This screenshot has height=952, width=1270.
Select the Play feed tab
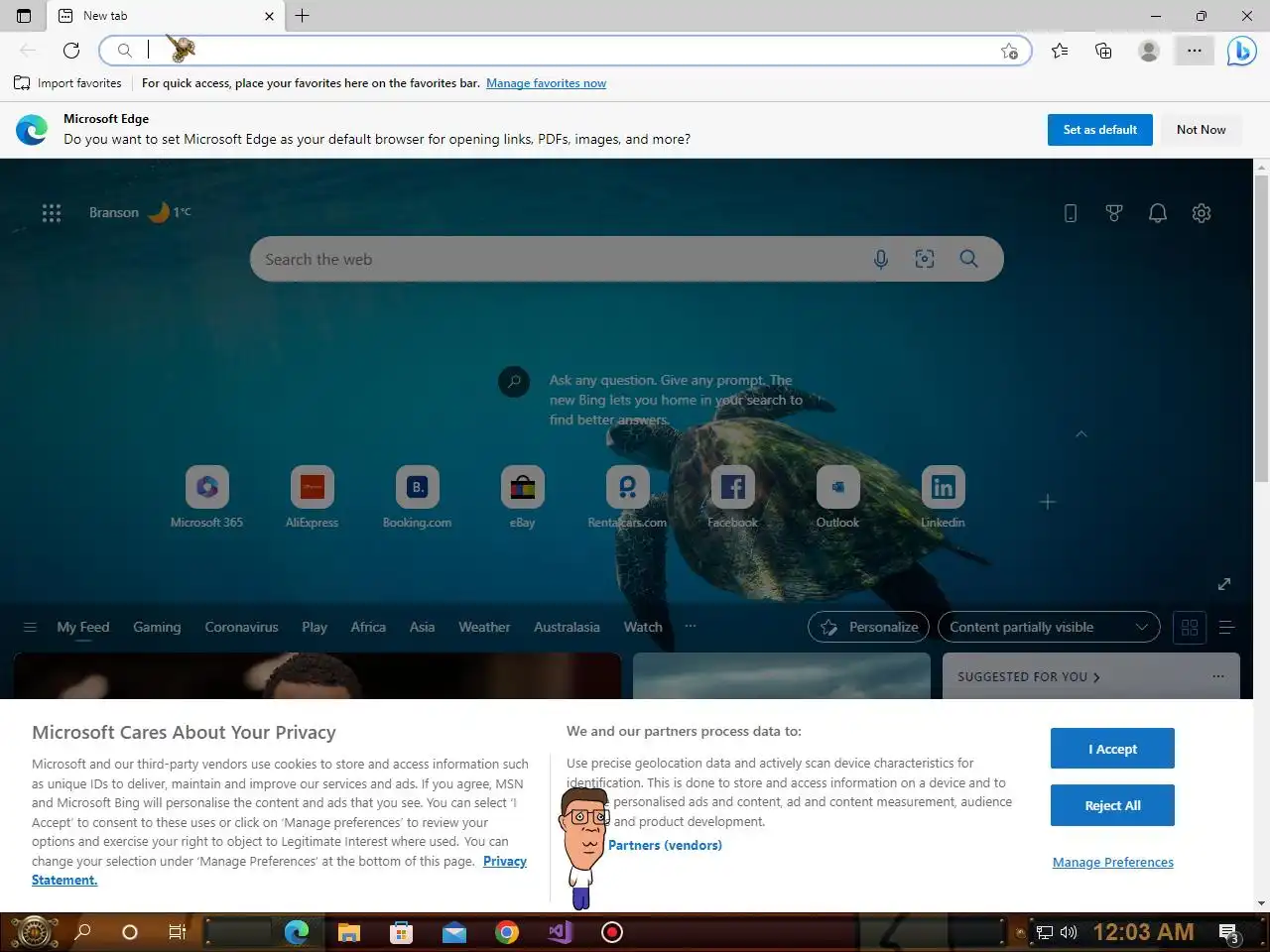click(315, 627)
